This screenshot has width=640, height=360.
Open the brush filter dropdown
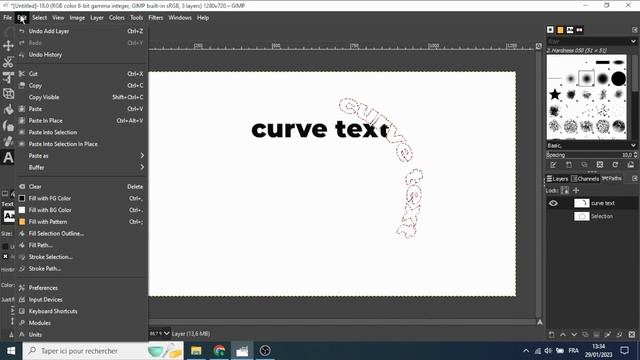(633, 41)
